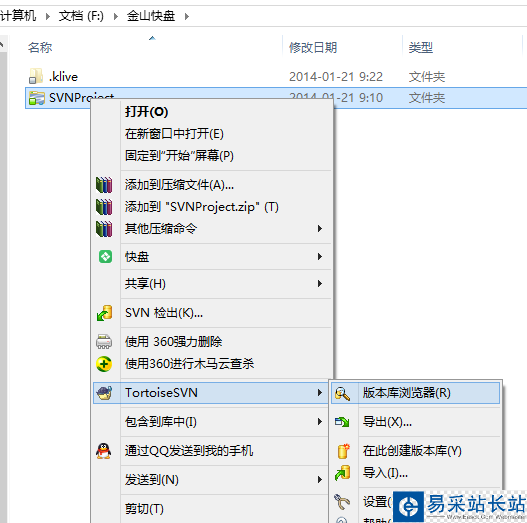The height and width of the screenshot is (523, 527).
Task: Expand submenu arrow beside 包含到库中(I)
Action: click(320, 421)
